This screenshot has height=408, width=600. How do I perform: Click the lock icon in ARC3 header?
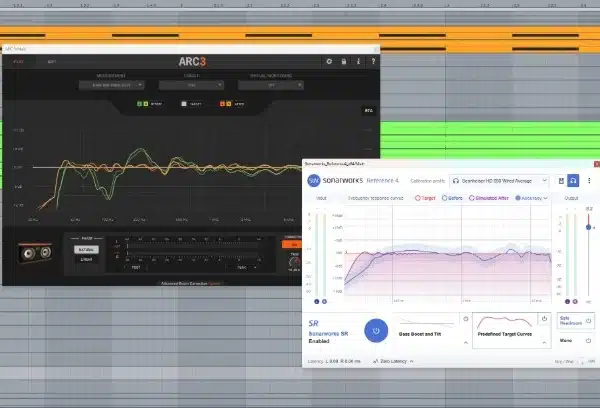pos(344,61)
